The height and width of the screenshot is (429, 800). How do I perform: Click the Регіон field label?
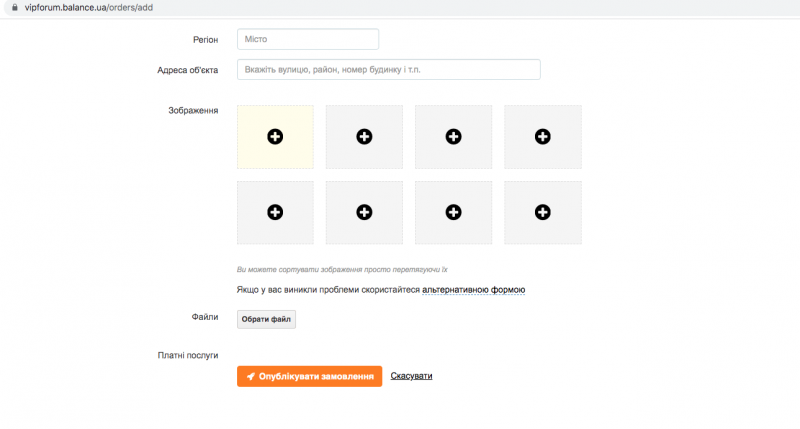coord(205,39)
